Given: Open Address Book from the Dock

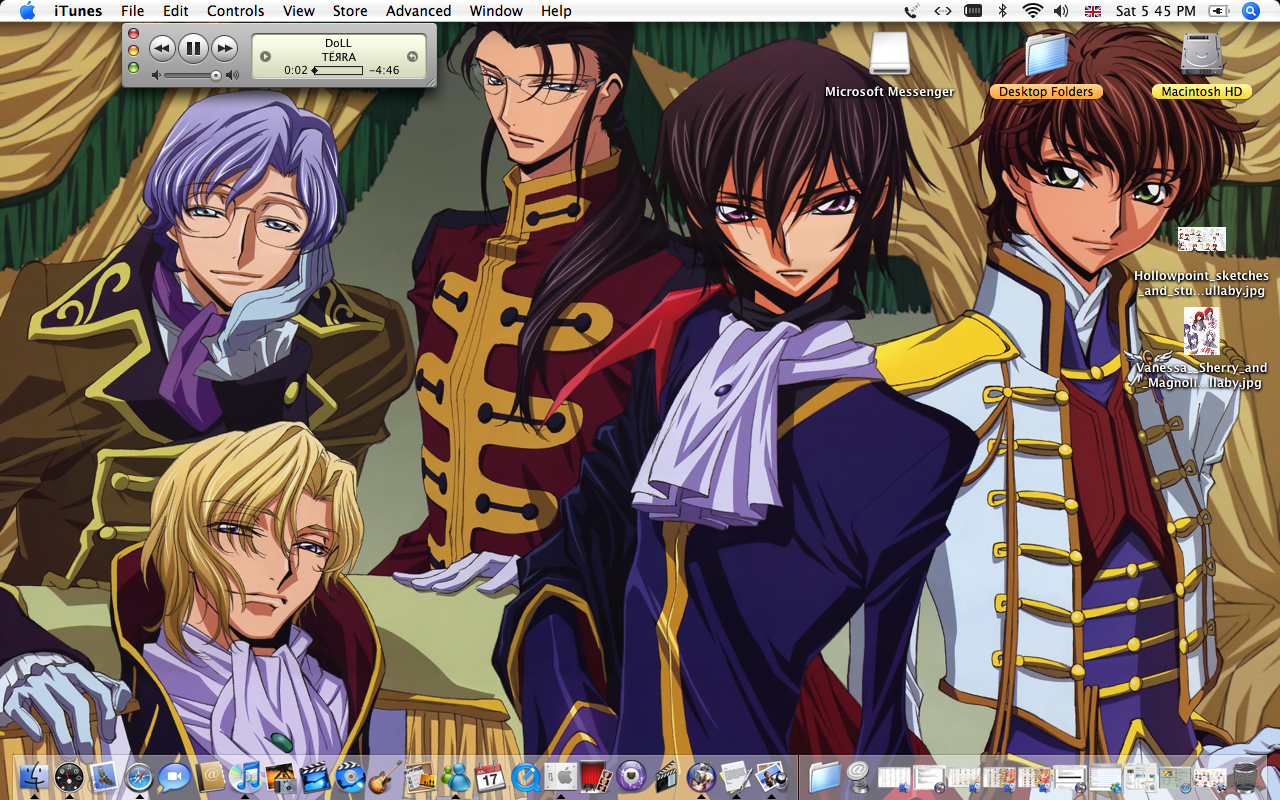Looking at the screenshot, I should [210, 776].
